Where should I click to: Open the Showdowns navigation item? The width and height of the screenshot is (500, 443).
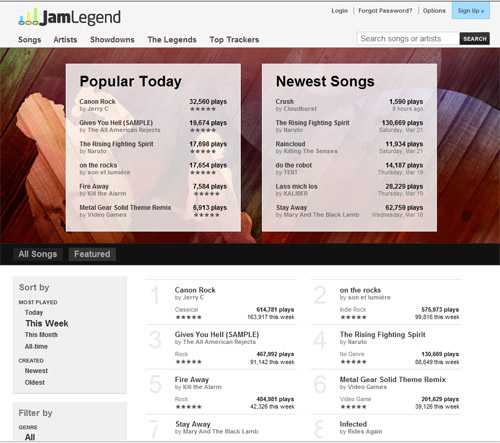pos(112,40)
